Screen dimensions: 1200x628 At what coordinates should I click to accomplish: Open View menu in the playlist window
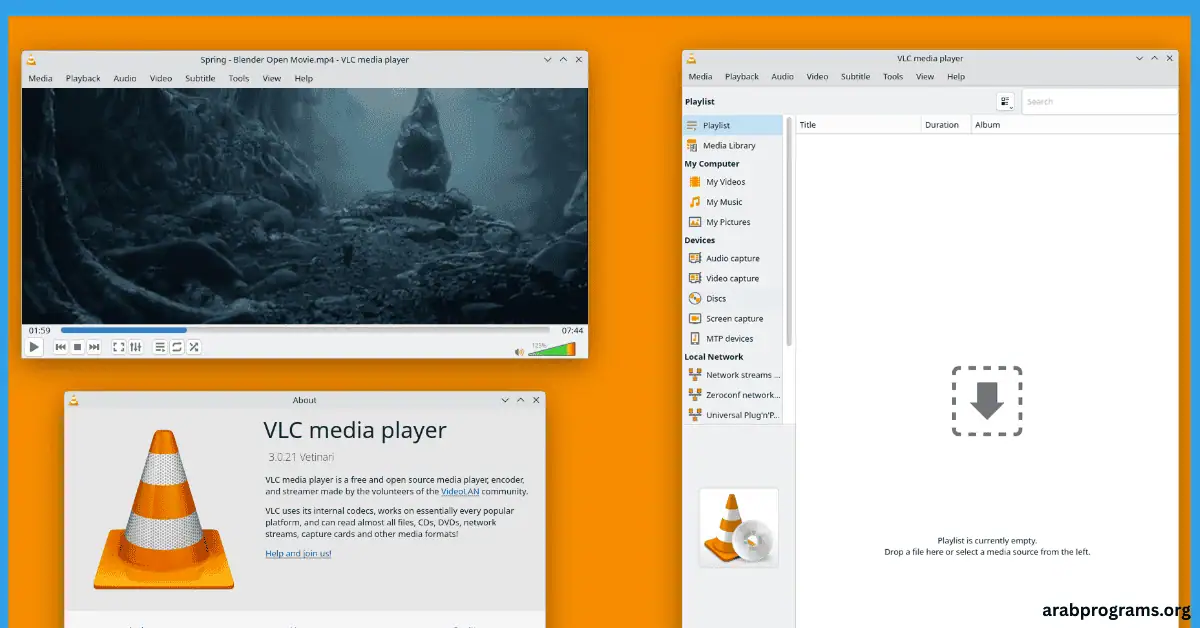click(925, 76)
